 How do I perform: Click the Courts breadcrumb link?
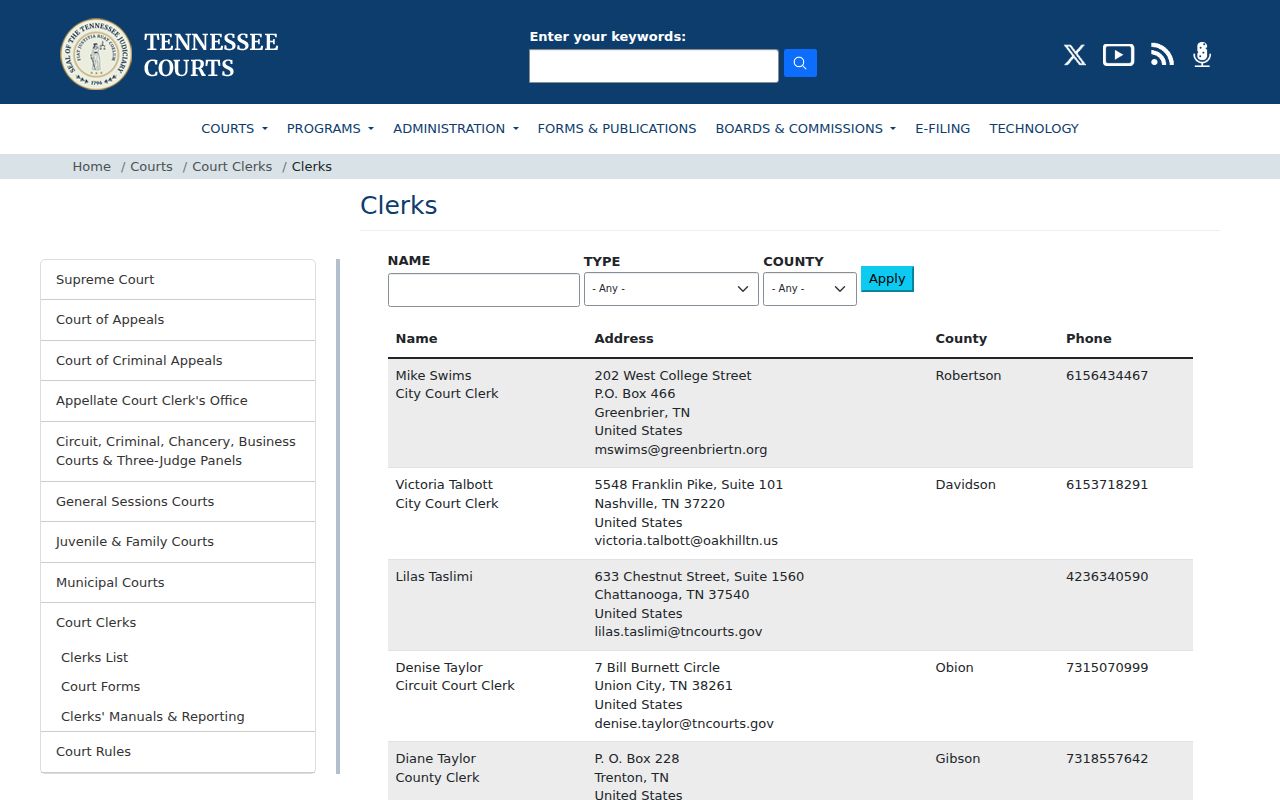click(151, 167)
